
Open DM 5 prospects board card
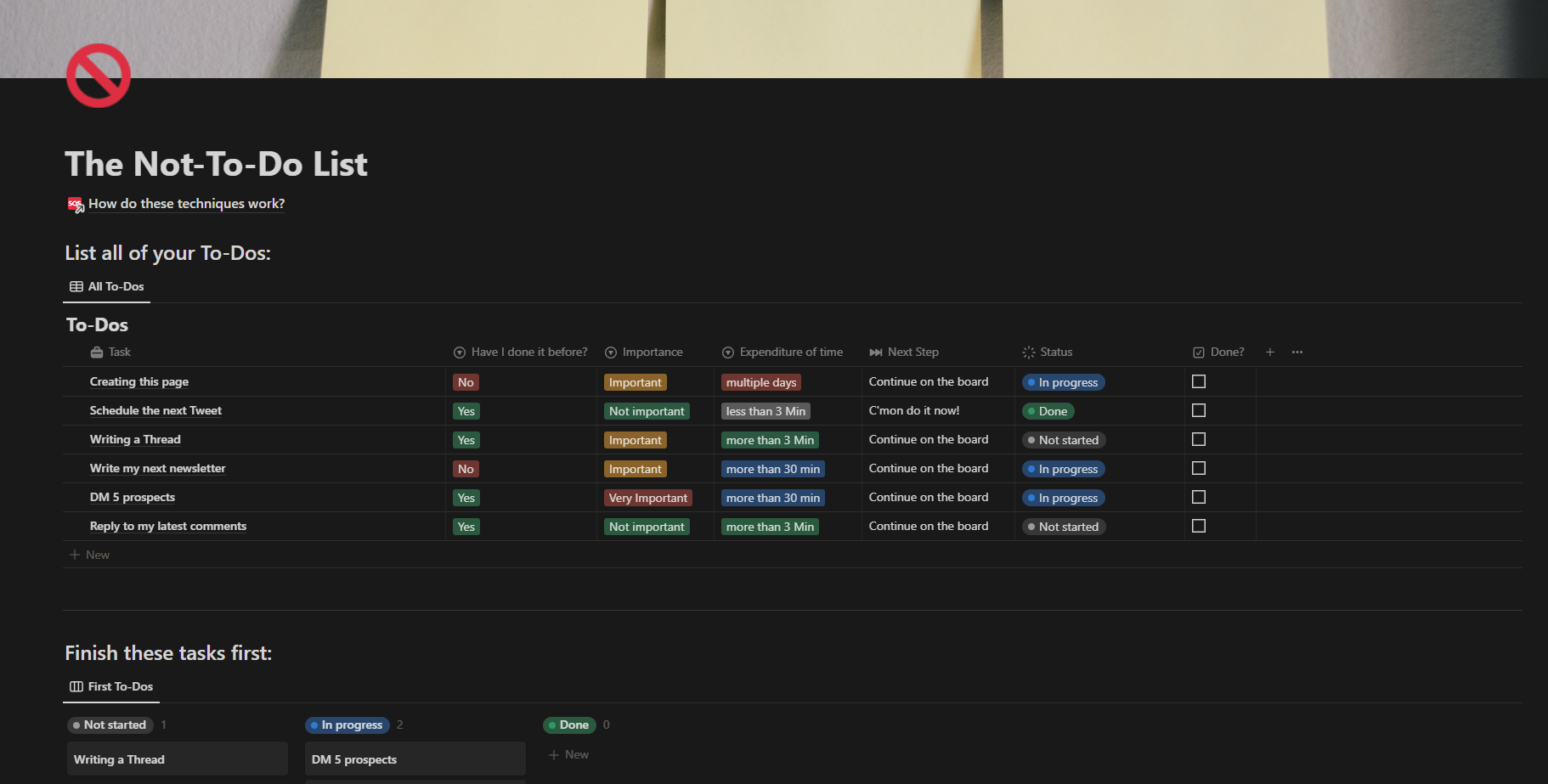pos(415,759)
